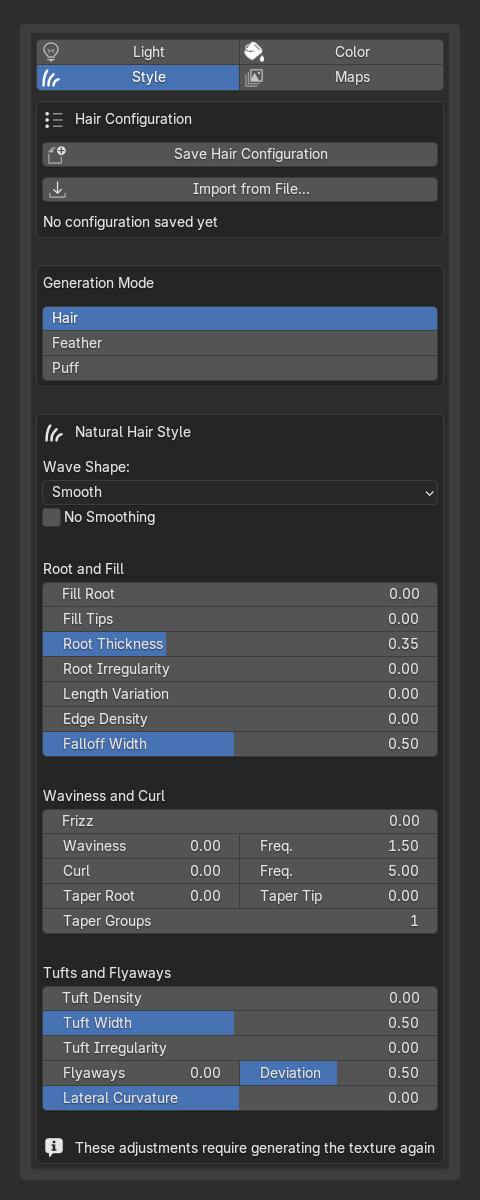Click the lightbulb icon on Light tab
This screenshot has height=1200, width=480.
[x=53, y=52]
